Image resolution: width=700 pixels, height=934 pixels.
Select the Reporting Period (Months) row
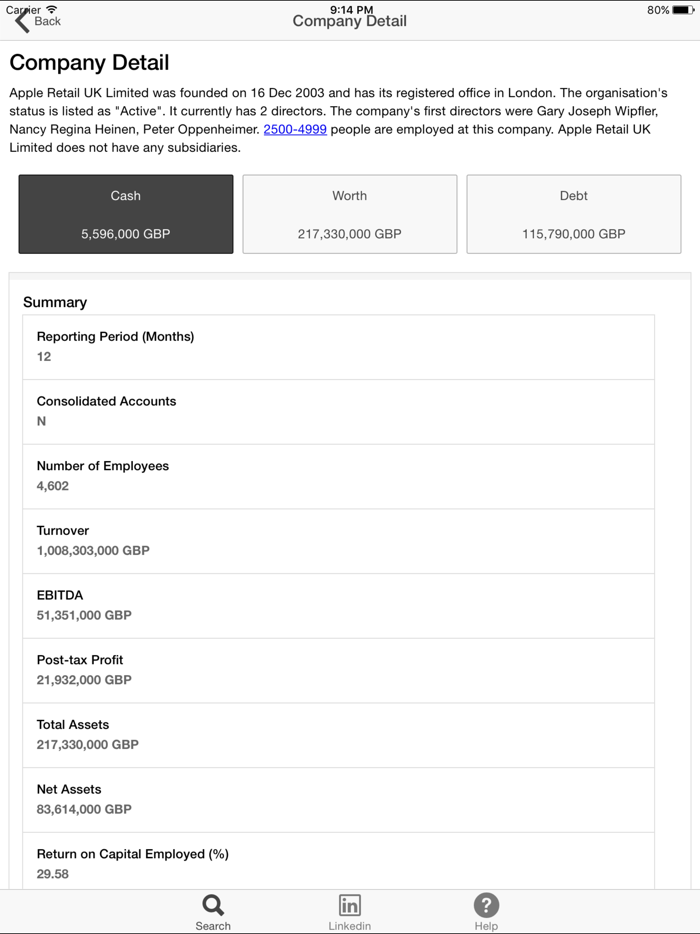(338, 347)
